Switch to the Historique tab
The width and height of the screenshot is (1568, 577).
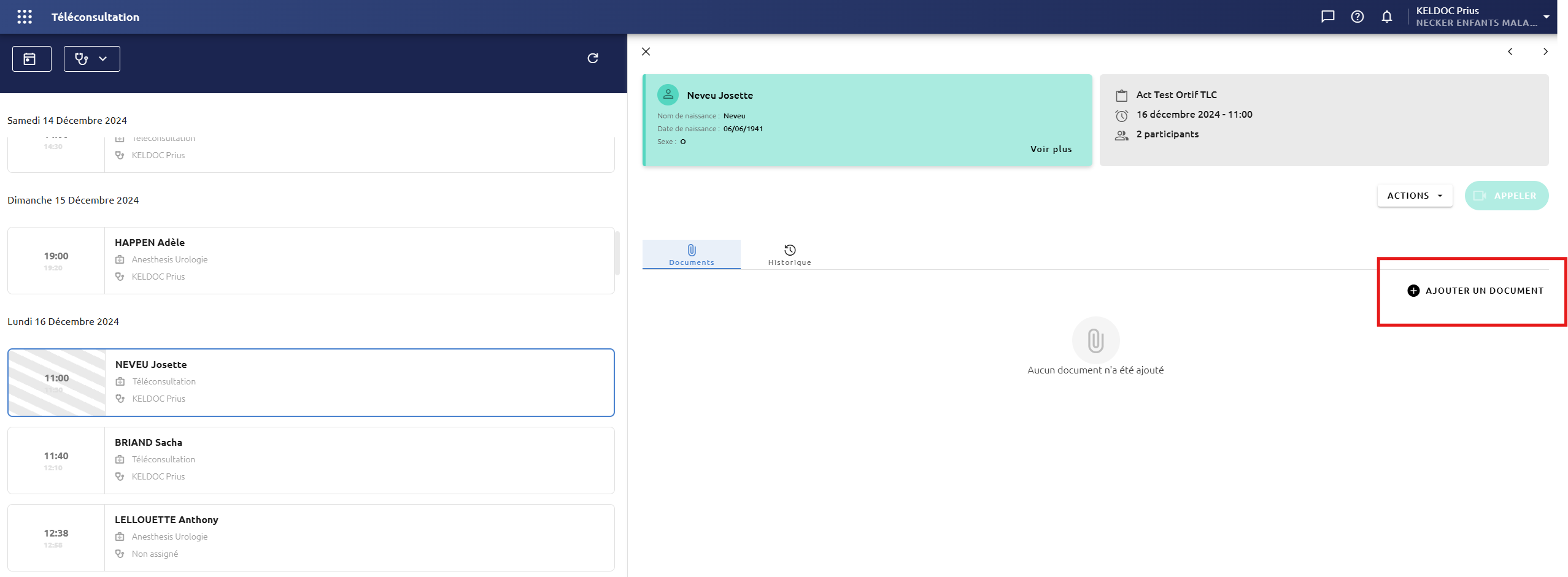point(790,254)
